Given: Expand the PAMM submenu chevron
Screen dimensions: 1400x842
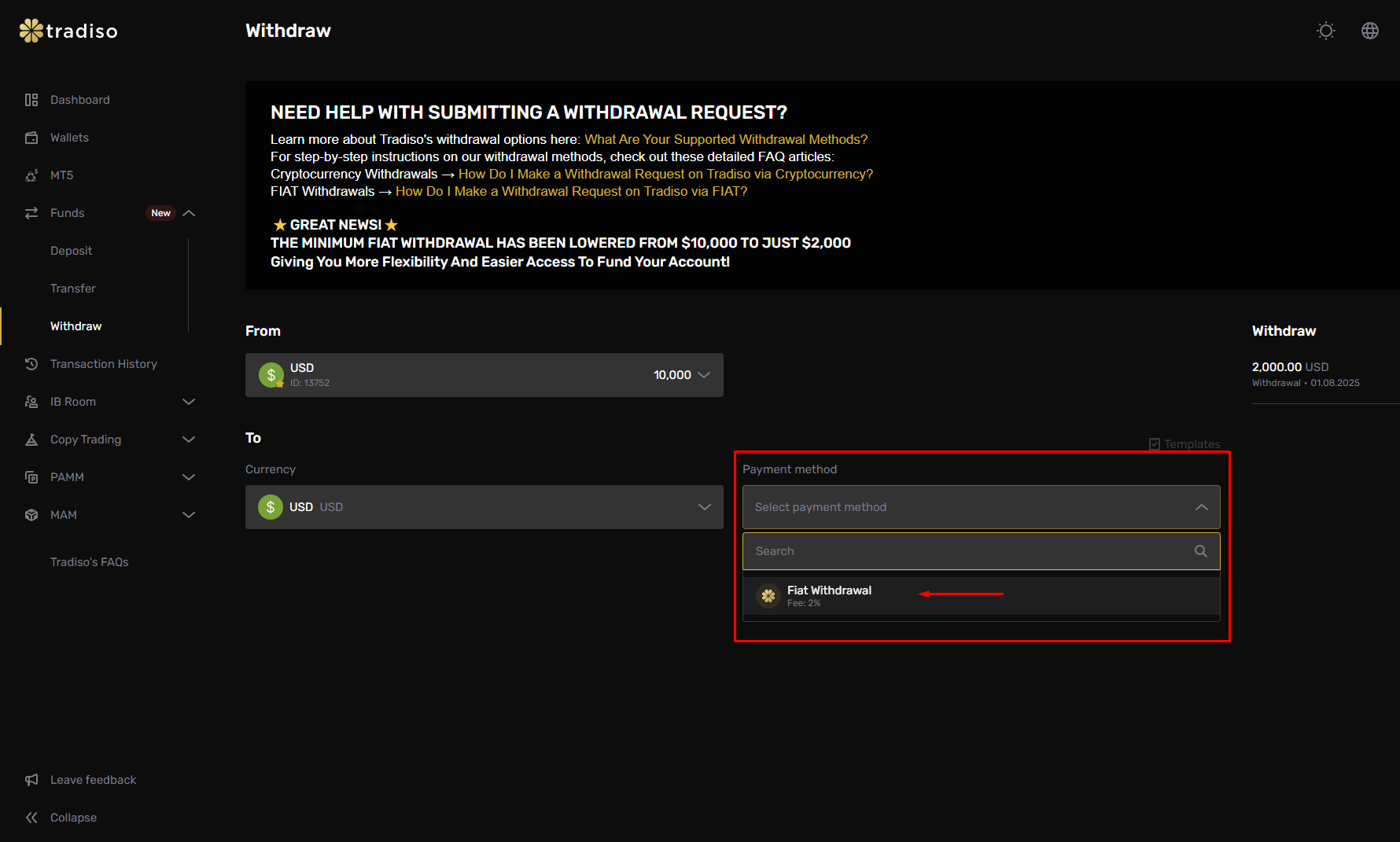Looking at the screenshot, I should (189, 477).
